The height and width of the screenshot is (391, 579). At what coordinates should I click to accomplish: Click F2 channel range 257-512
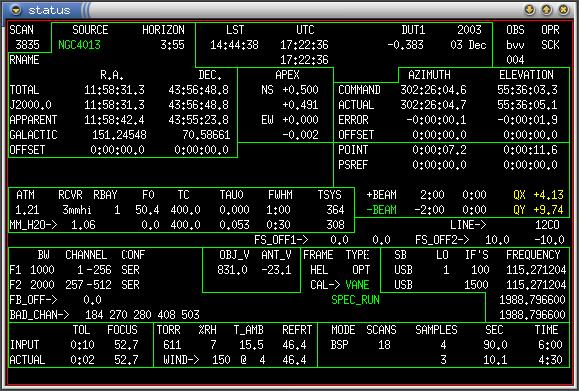tap(88, 285)
